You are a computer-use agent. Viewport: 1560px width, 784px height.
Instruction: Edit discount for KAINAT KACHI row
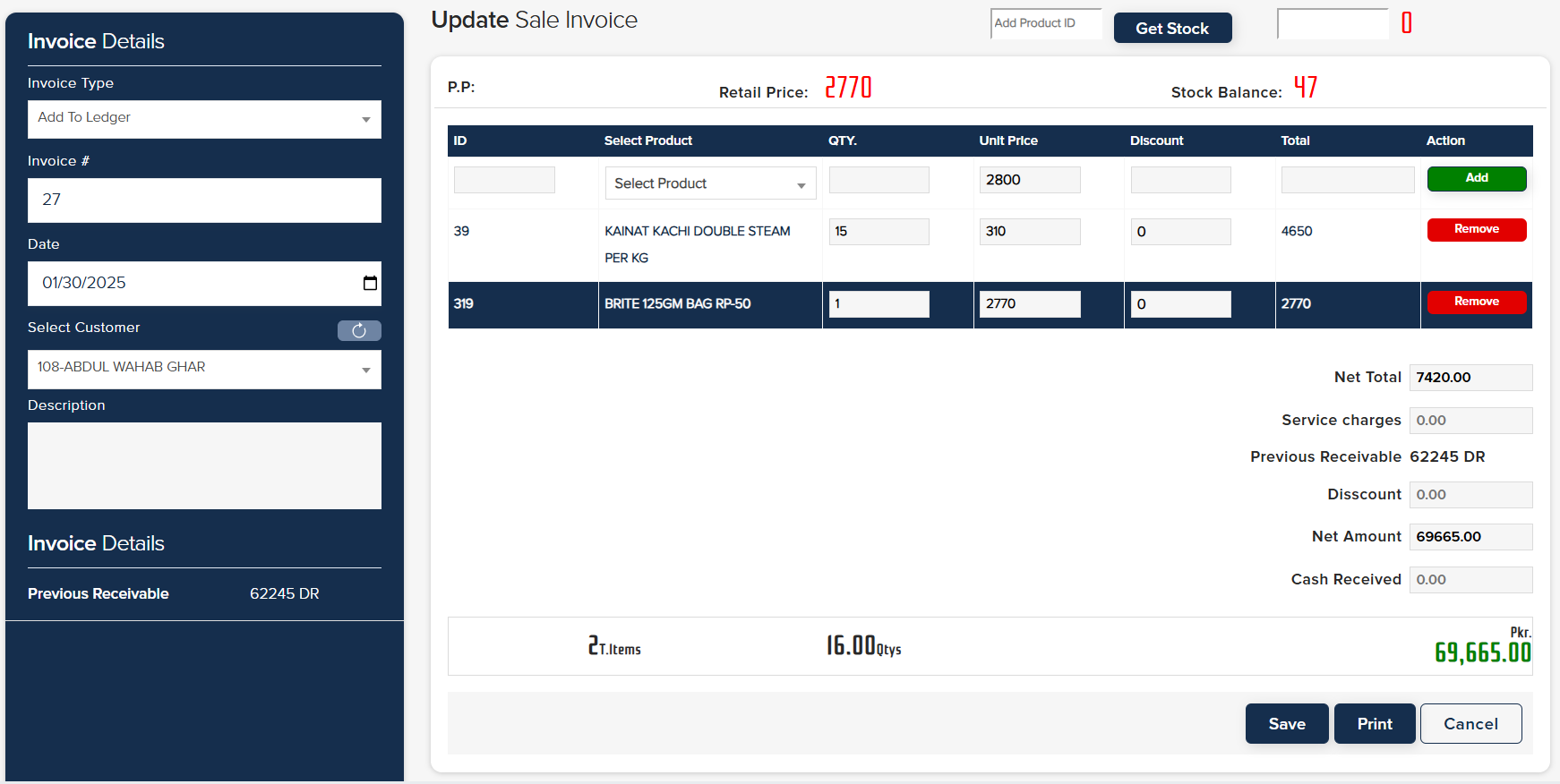(1180, 232)
